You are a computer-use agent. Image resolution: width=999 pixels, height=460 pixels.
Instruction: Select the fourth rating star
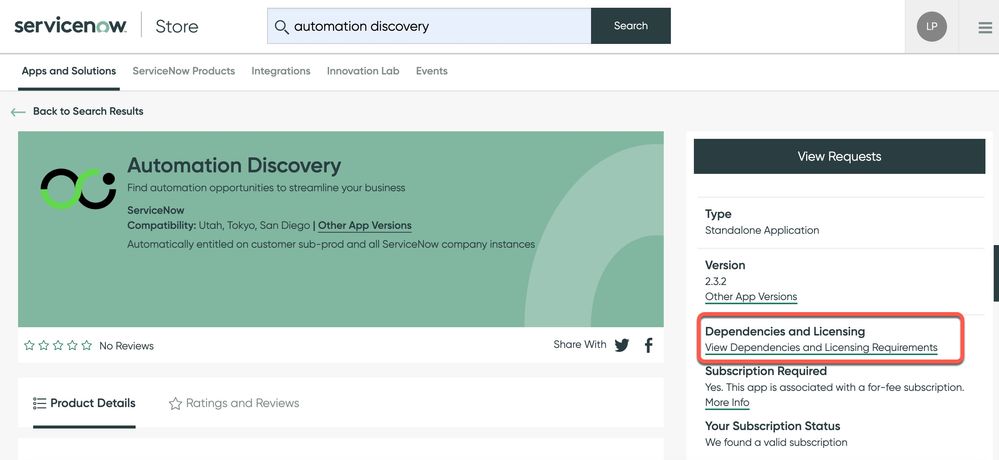(x=72, y=345)
